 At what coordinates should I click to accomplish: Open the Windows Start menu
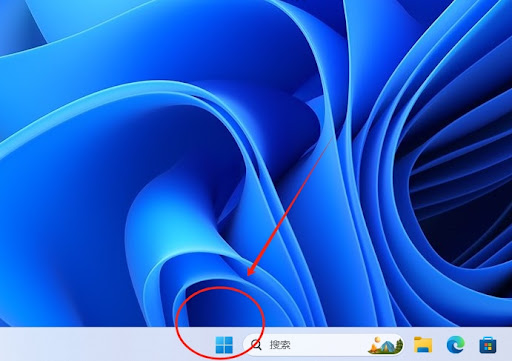tap(224, 345)
